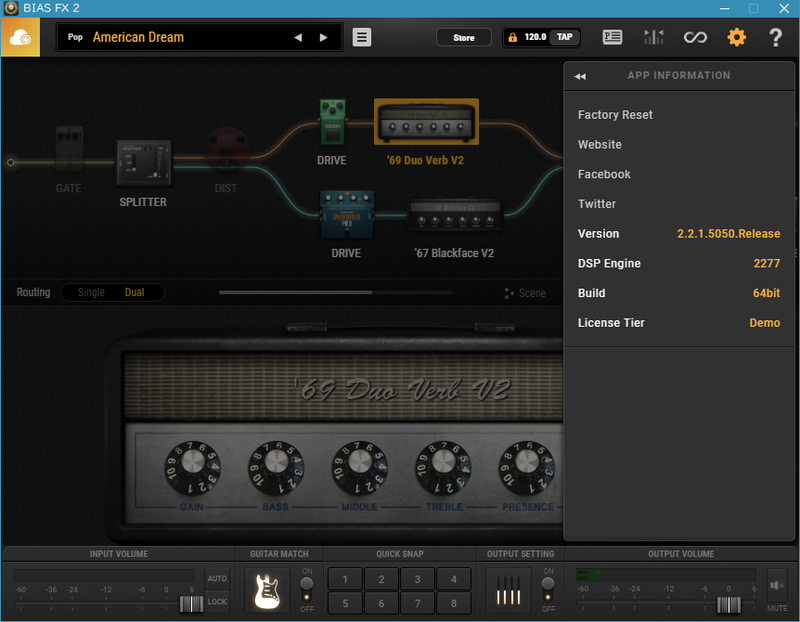This screenshot has width=800, height=622.
Task: Open the output setting faders icon
Action: coord(509,590)
